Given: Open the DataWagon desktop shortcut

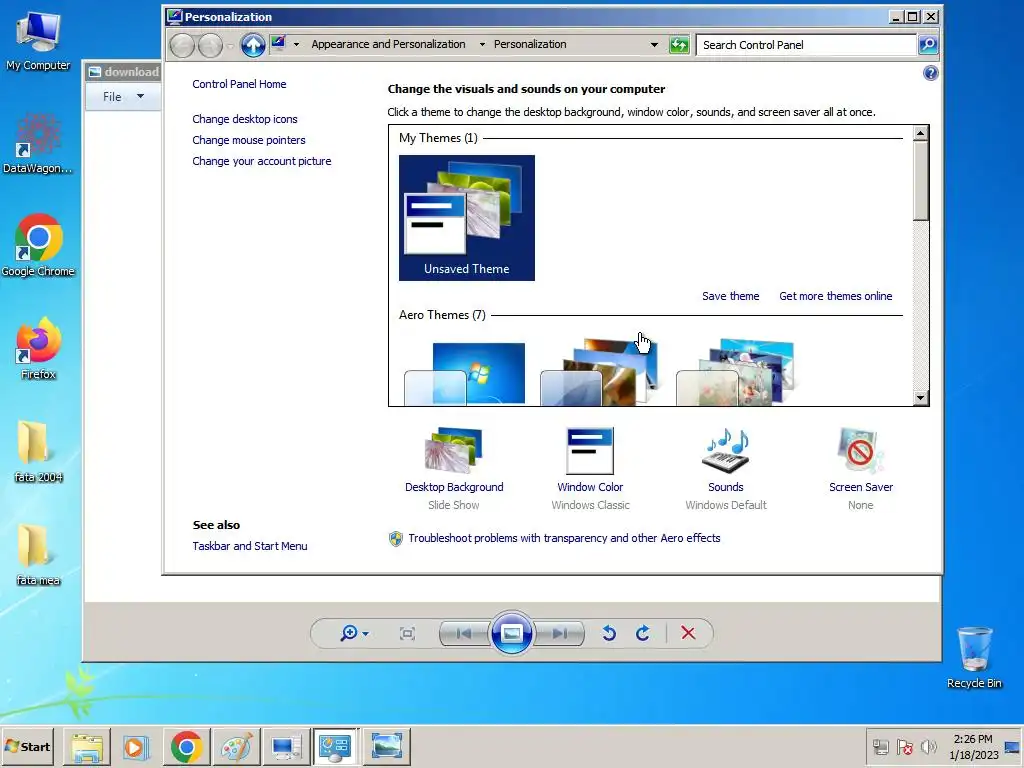Looking at the screenshot, I should 38,144.
